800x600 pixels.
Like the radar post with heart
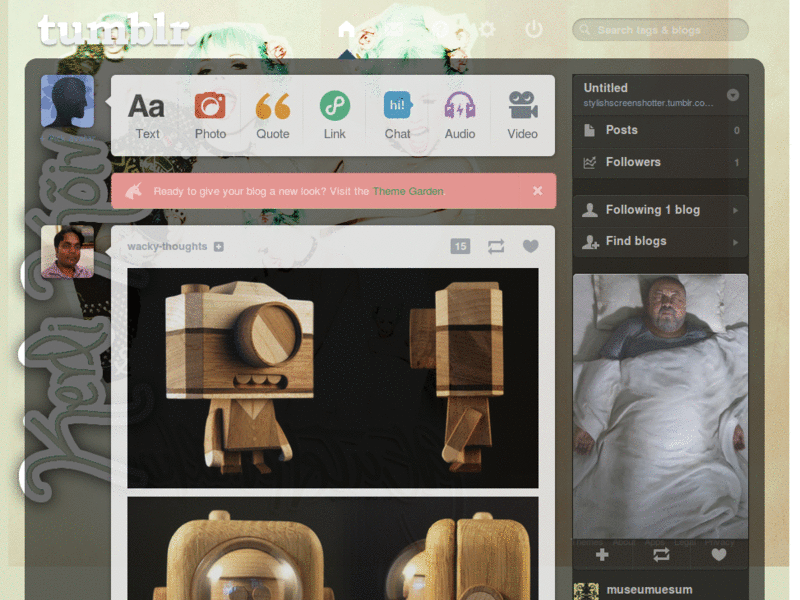(719, 555)
